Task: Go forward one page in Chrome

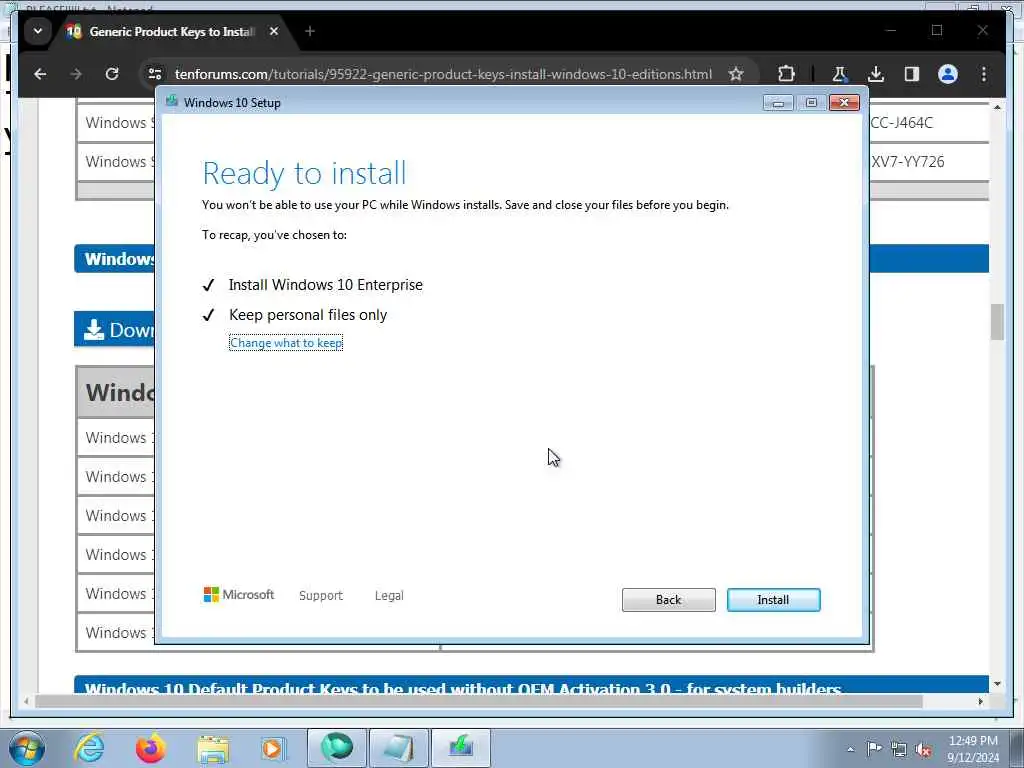Action: (76, 74)
